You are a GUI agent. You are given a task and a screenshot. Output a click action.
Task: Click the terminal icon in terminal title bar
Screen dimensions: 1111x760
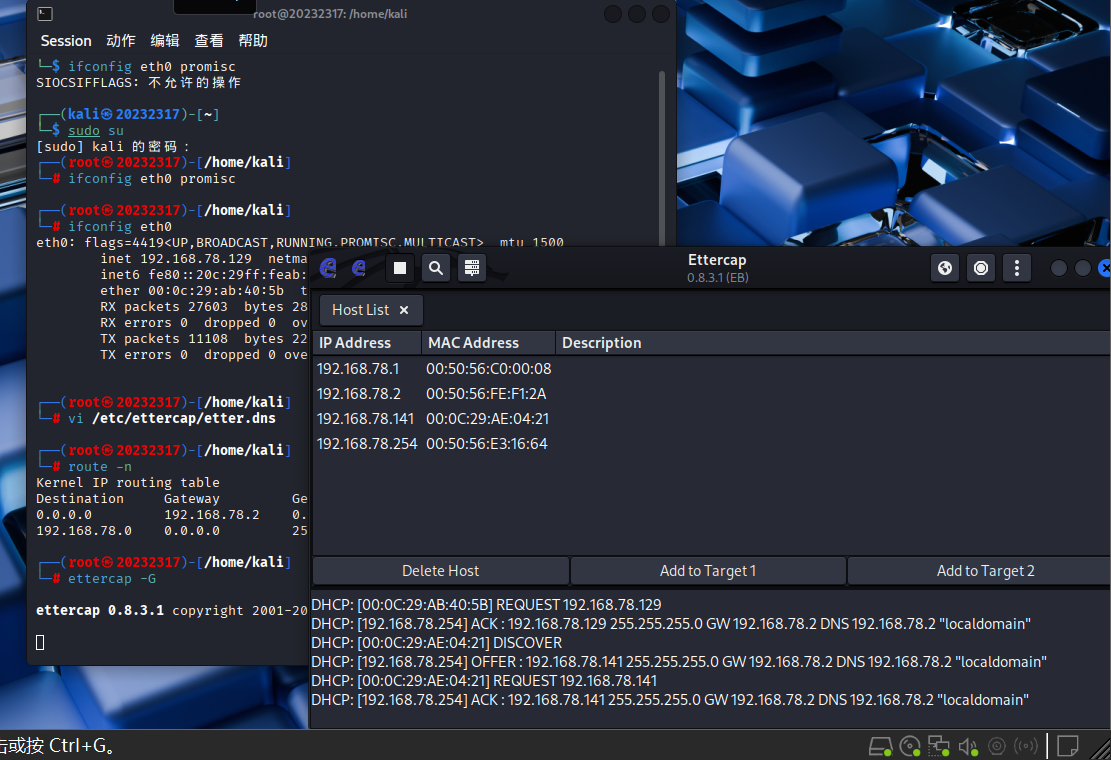click(x=45, y=13)
